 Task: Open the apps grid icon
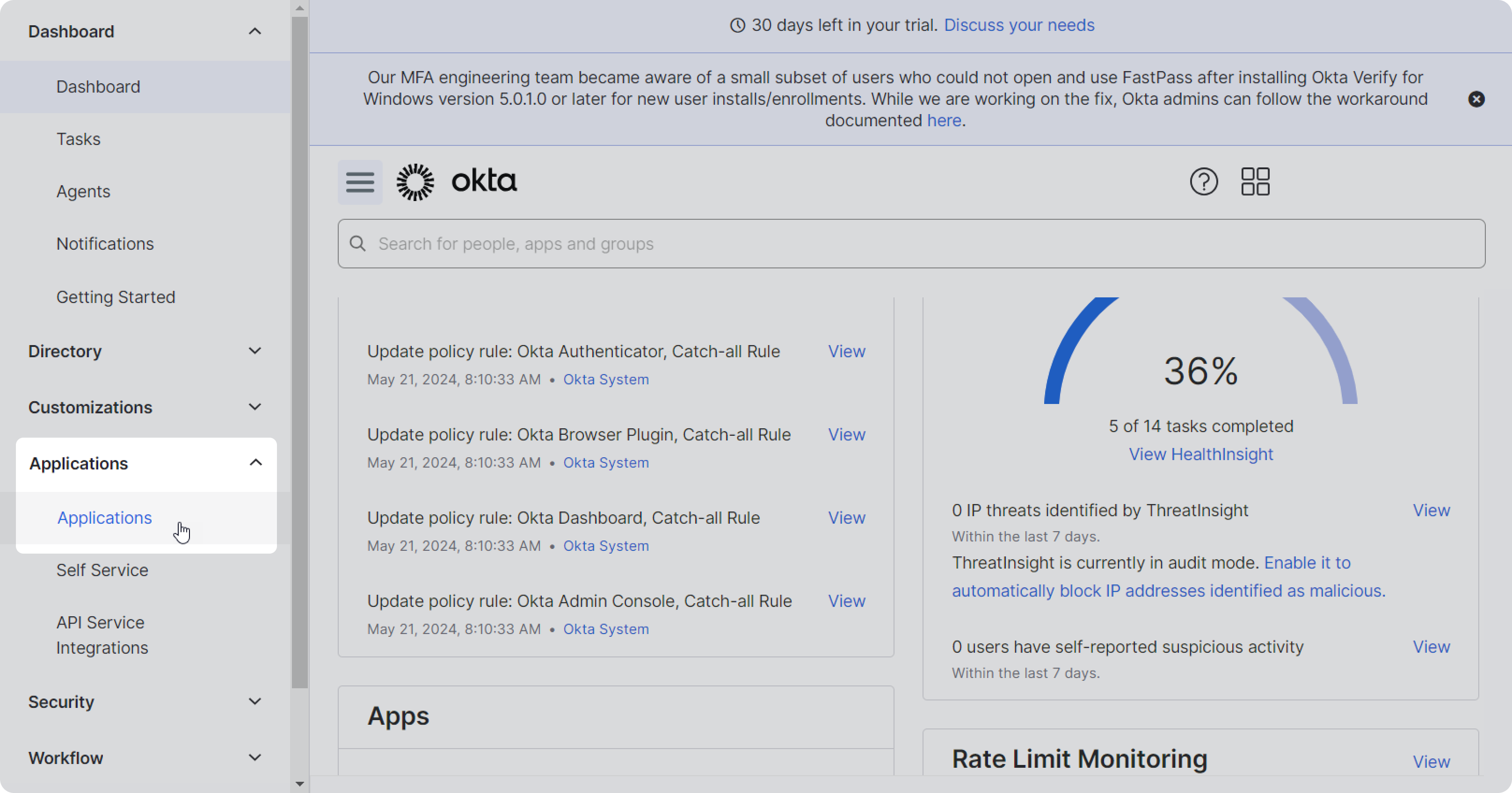click(1255, 182)
